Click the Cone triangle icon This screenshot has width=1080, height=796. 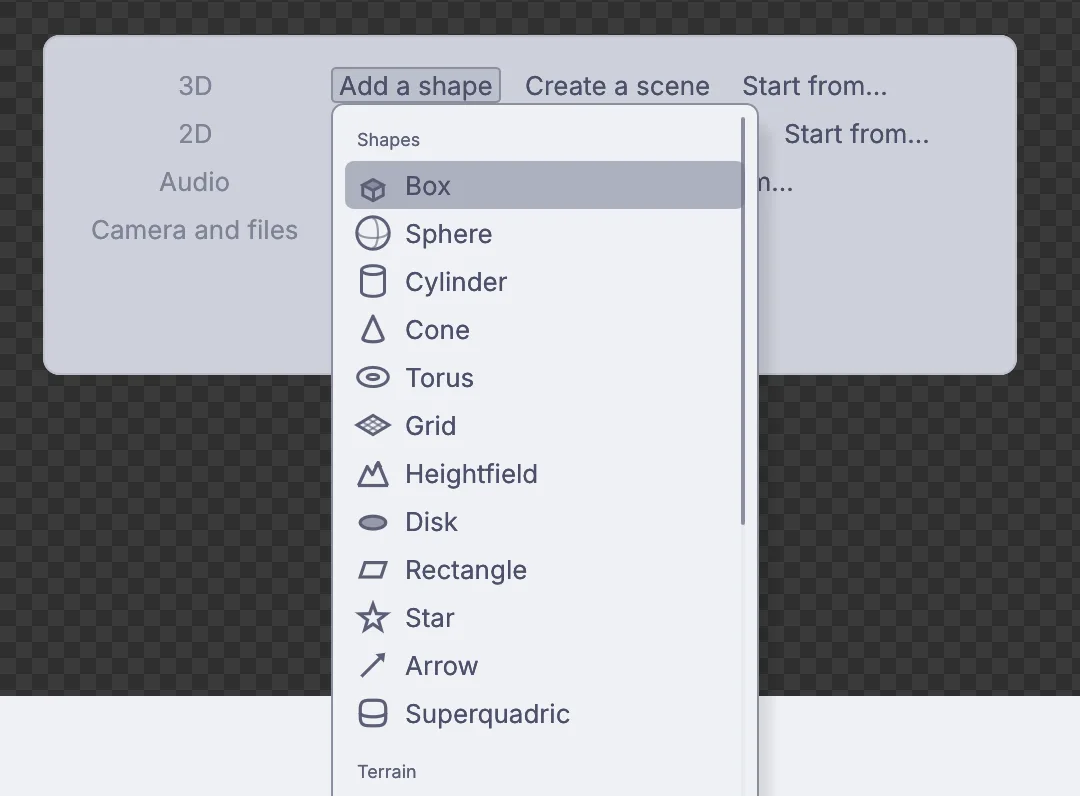tap(373, 329)
